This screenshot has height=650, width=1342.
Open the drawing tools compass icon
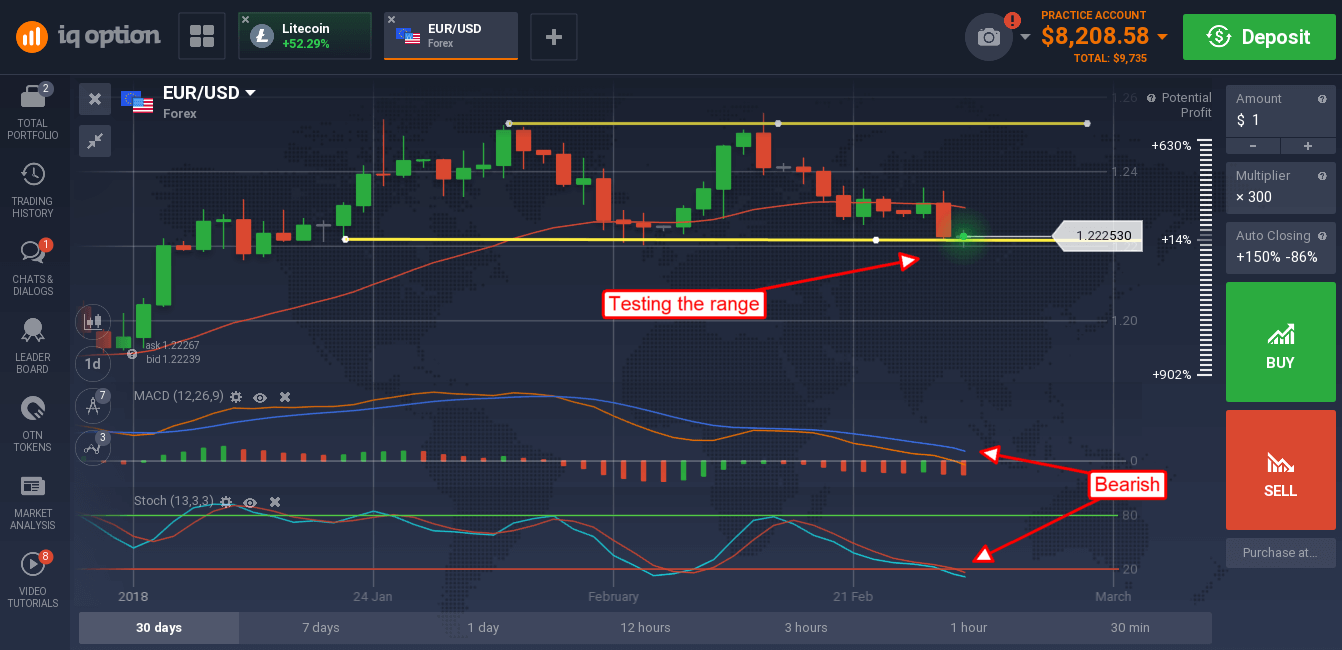point(92,406)
